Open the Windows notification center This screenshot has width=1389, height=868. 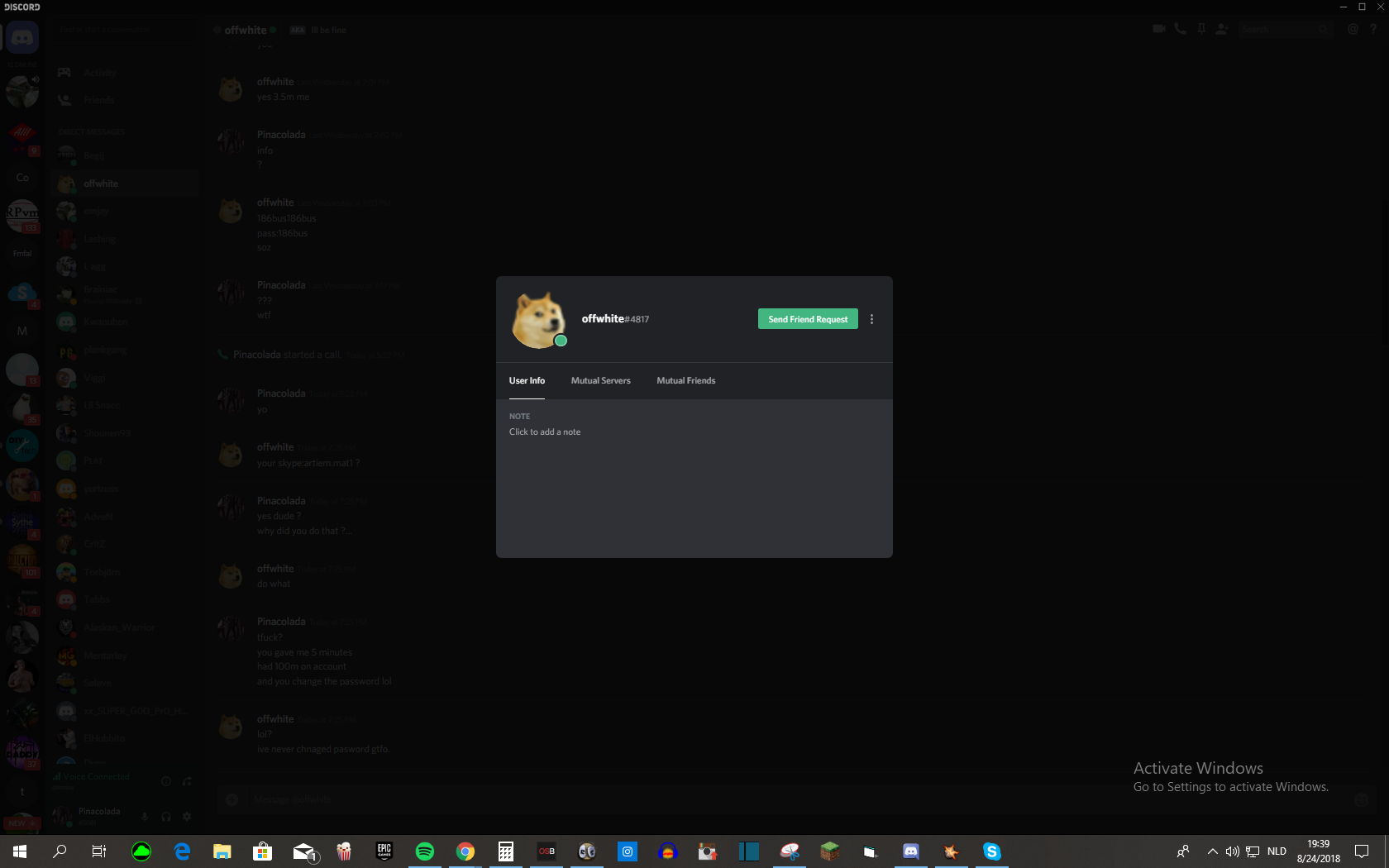pos(1362,851)
